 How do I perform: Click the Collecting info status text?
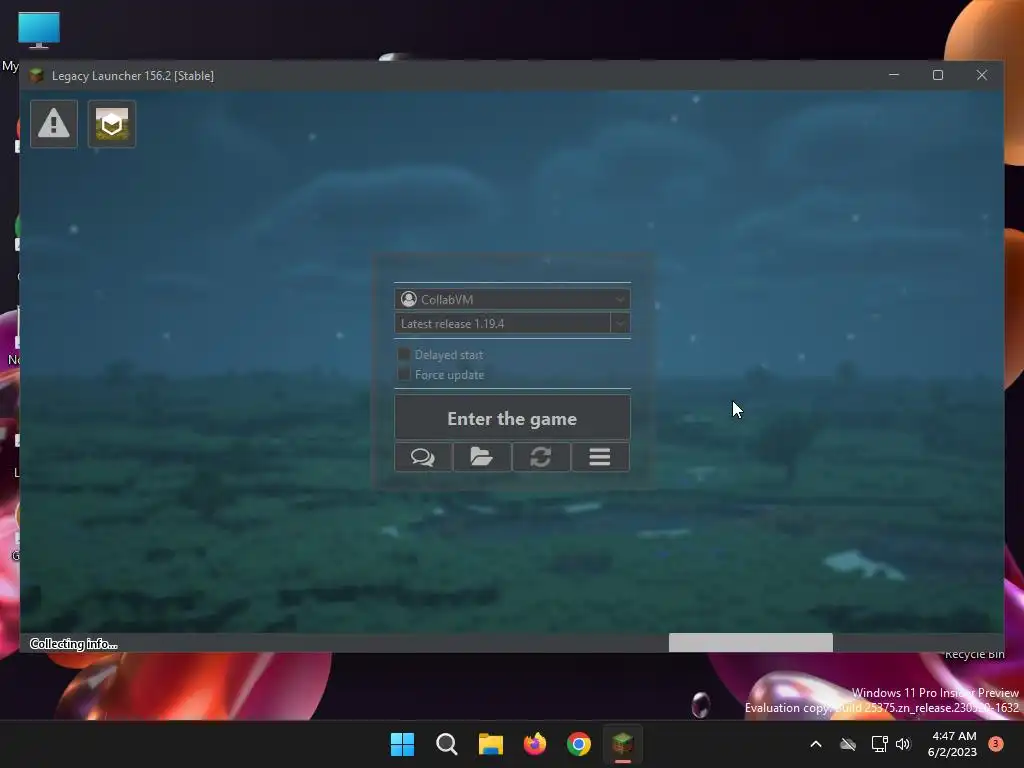click(74, 644)
